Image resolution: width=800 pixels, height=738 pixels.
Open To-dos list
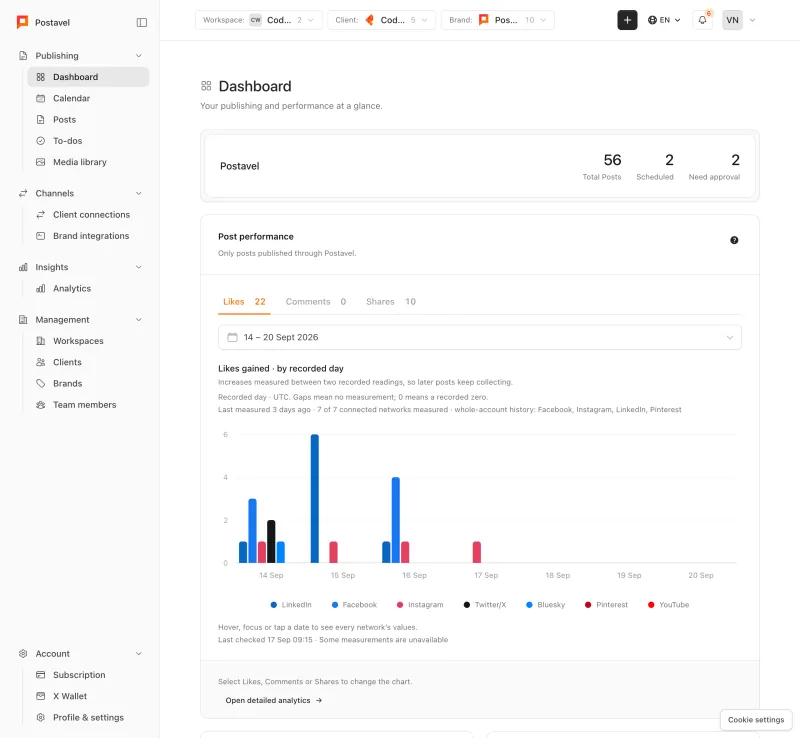88,141
